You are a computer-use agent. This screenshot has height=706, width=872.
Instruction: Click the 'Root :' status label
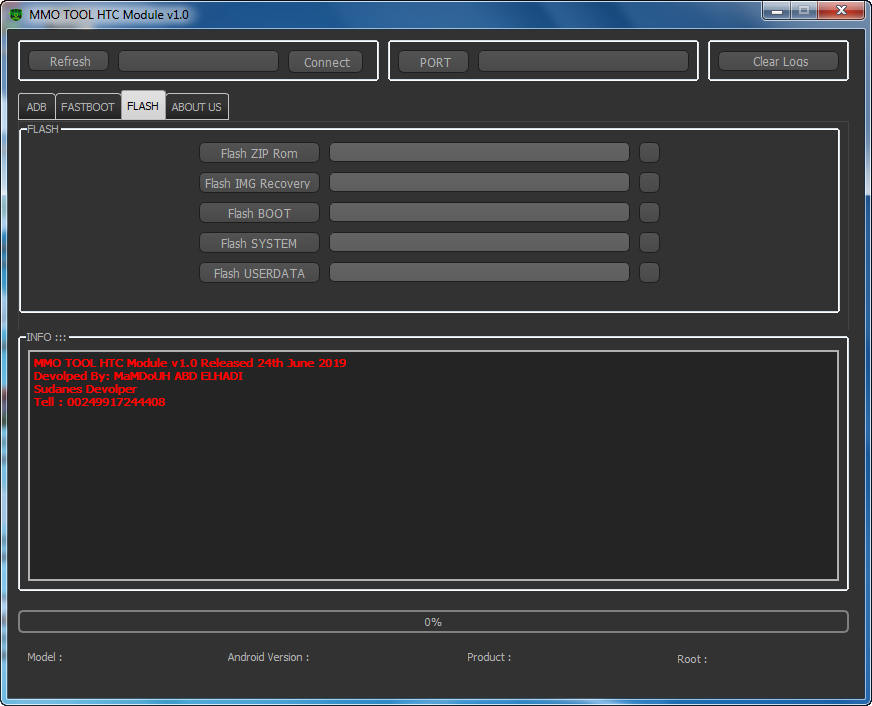[x=692, y=659]
